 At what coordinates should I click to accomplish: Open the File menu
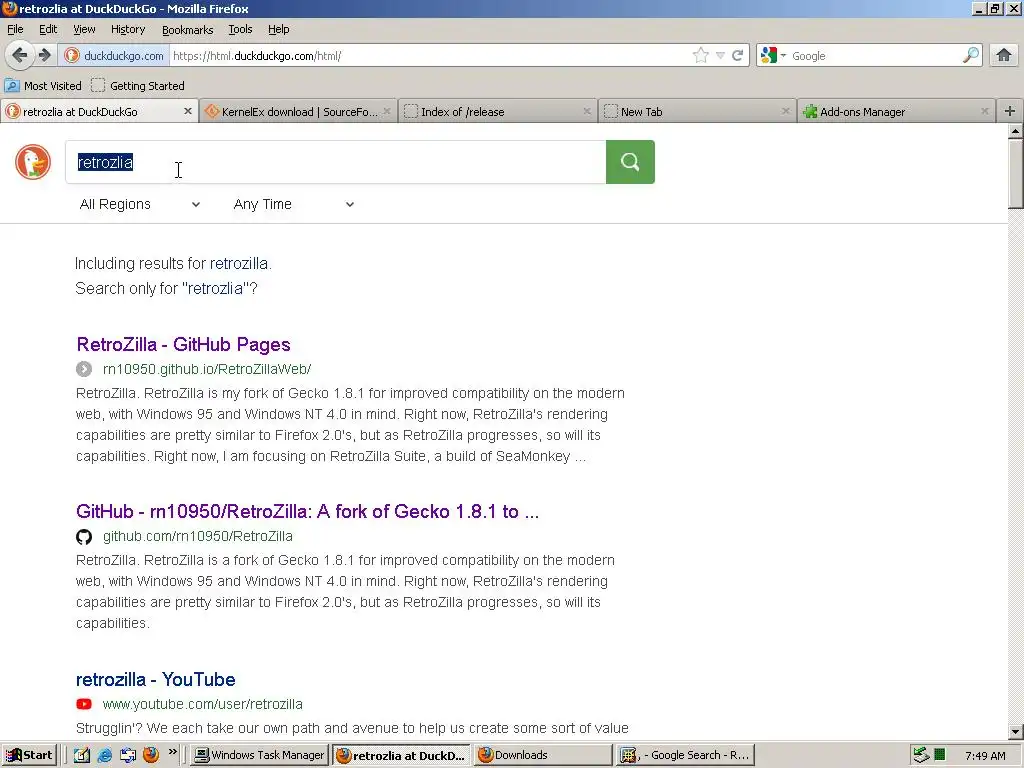15,29
